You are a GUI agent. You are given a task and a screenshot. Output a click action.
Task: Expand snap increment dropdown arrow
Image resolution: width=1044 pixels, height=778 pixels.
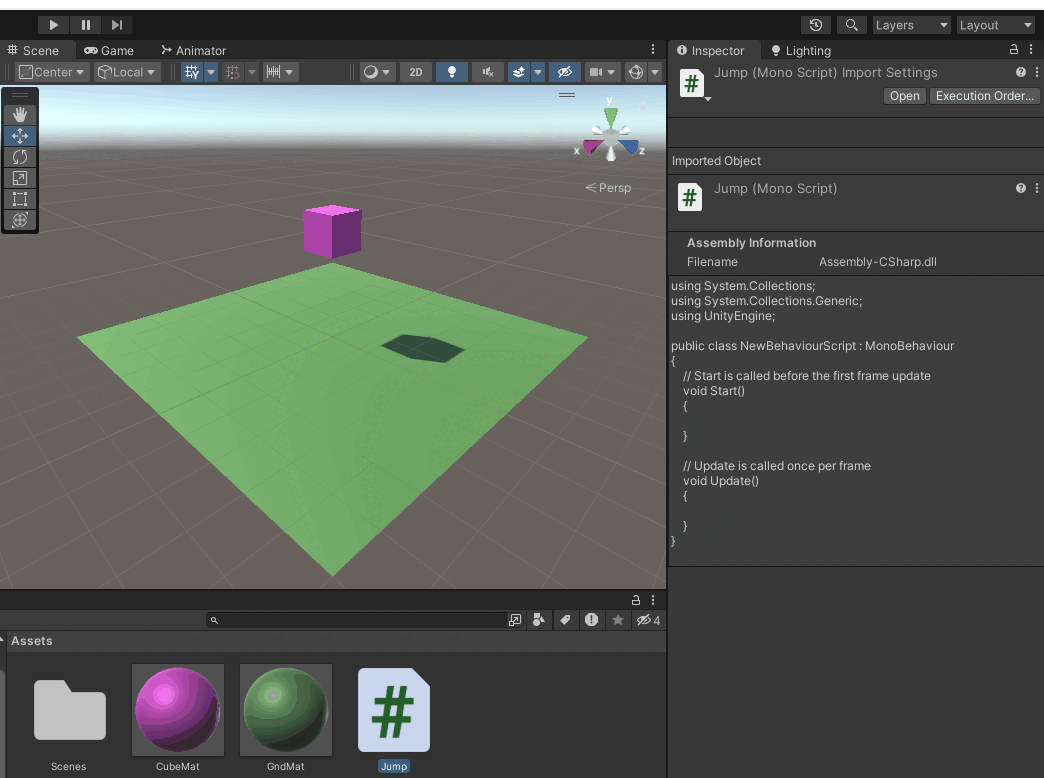tap(289, 72)
